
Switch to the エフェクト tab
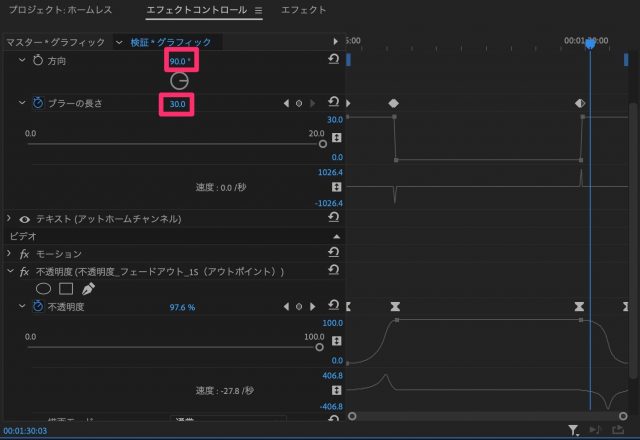click(x=303, y=10)
